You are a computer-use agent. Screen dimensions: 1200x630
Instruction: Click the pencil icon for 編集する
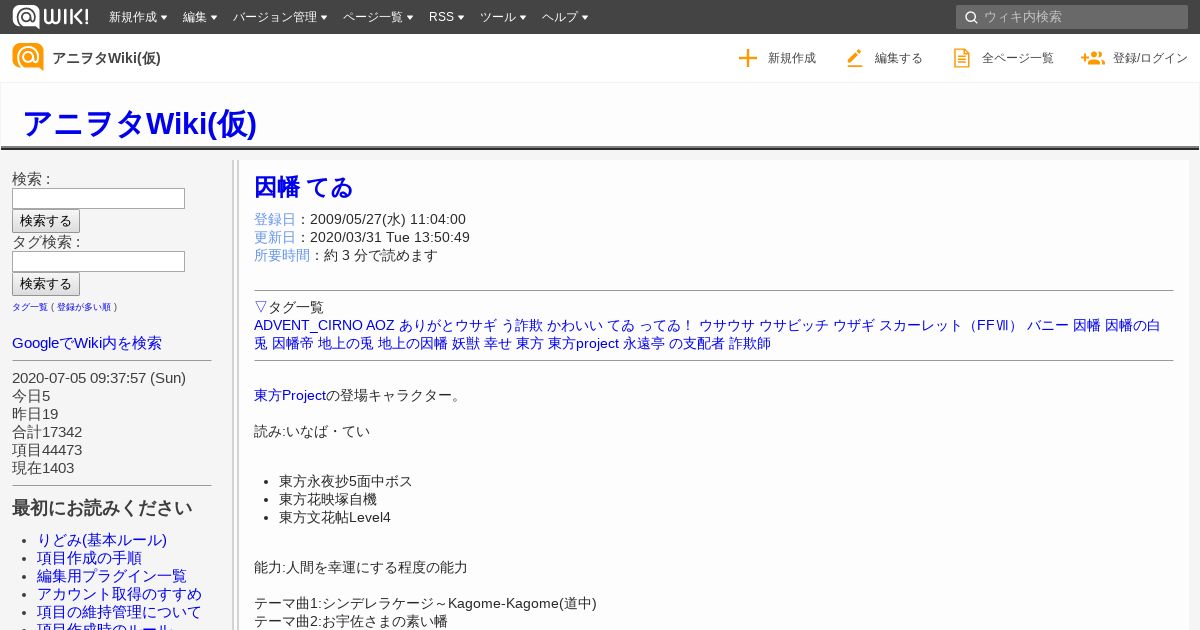(854, 58)
